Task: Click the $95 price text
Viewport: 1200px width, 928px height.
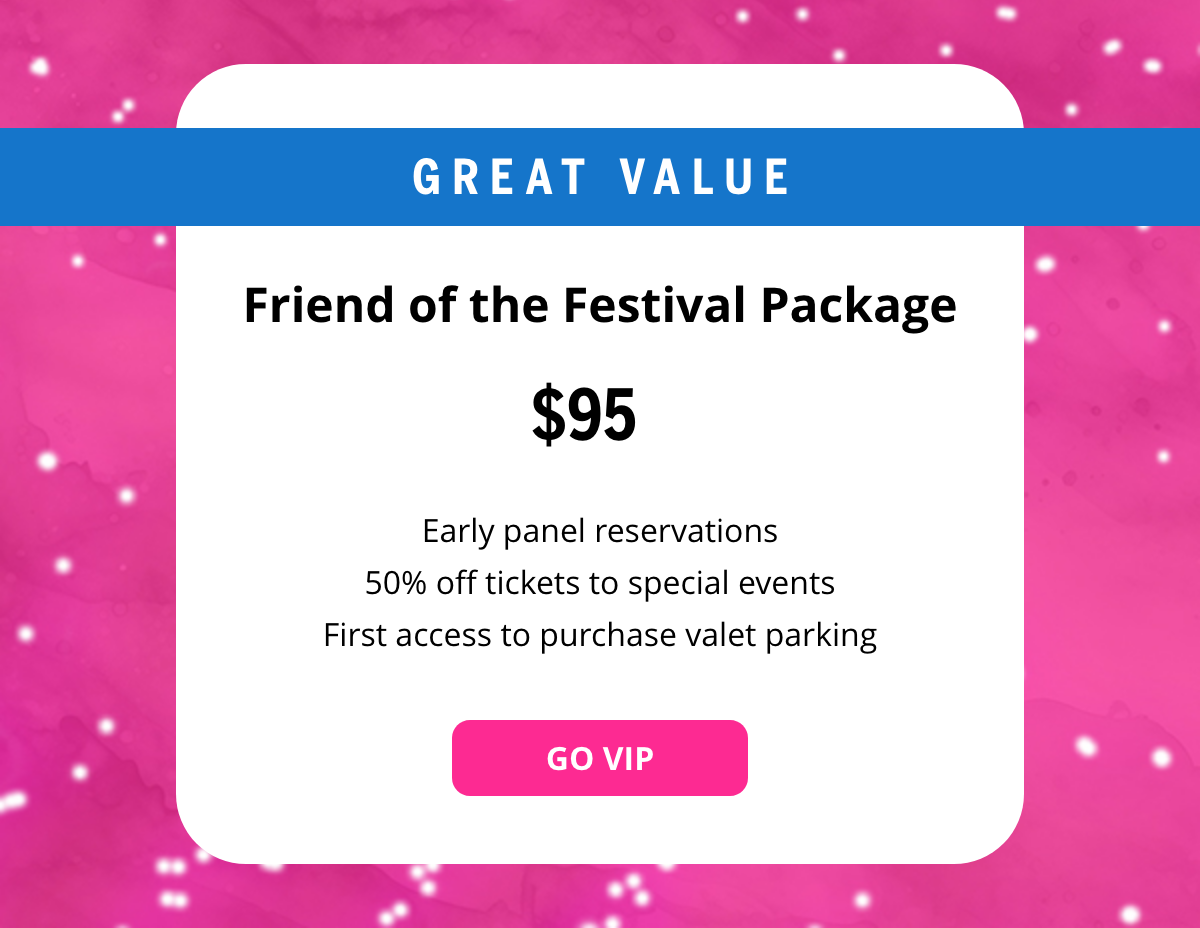Action: point(584,413)
